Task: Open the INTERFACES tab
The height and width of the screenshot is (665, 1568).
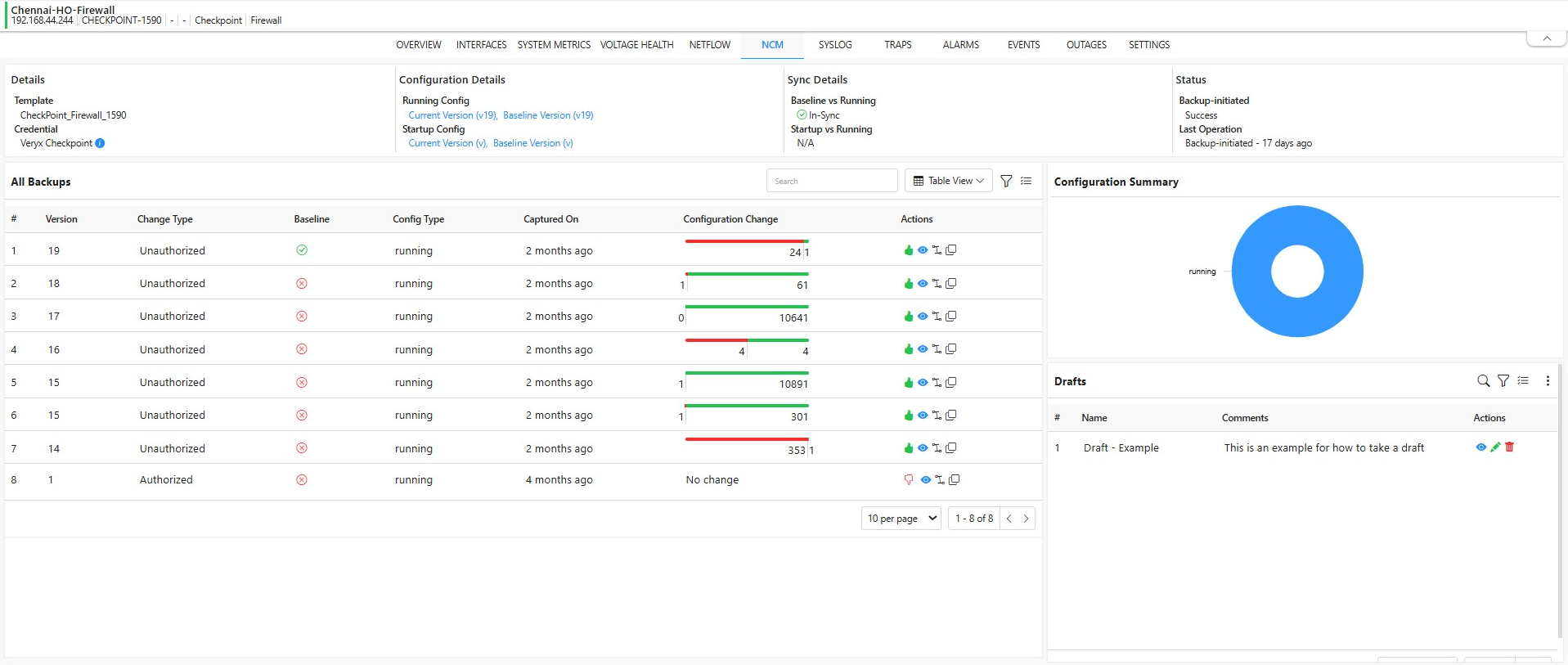Action: (x=481, y=45)
